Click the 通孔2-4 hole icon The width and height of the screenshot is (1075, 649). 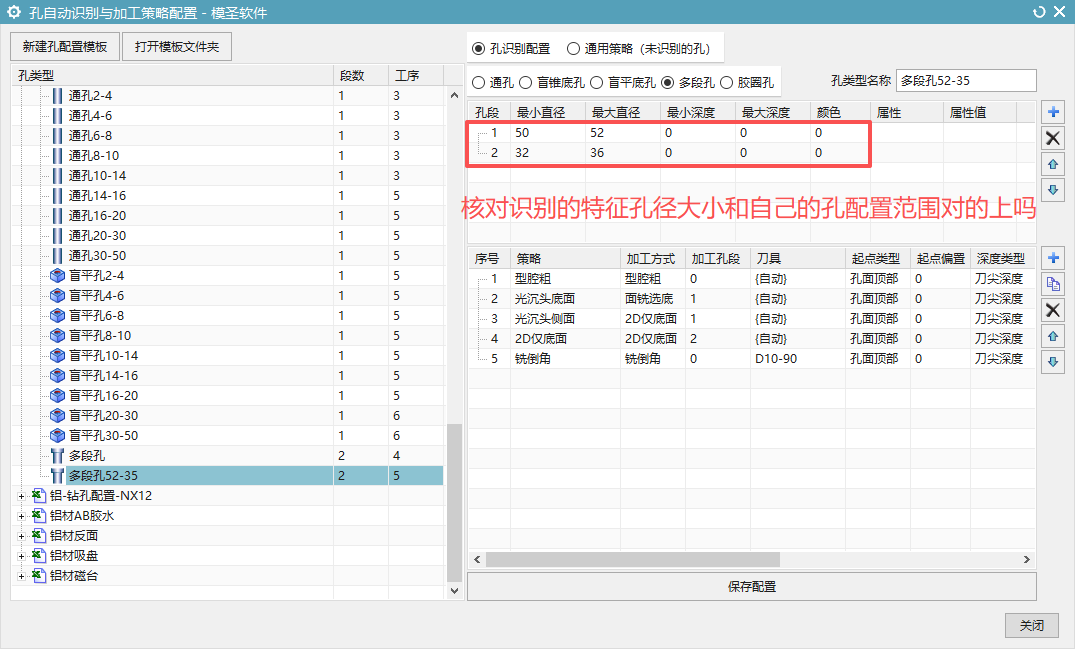[x=58, y=96]
